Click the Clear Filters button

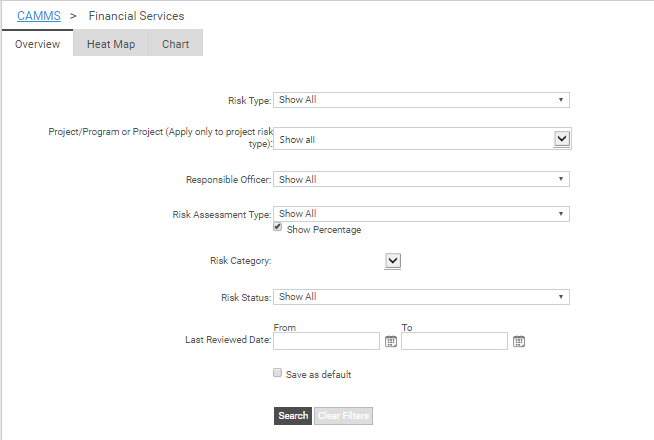[343, 416]
